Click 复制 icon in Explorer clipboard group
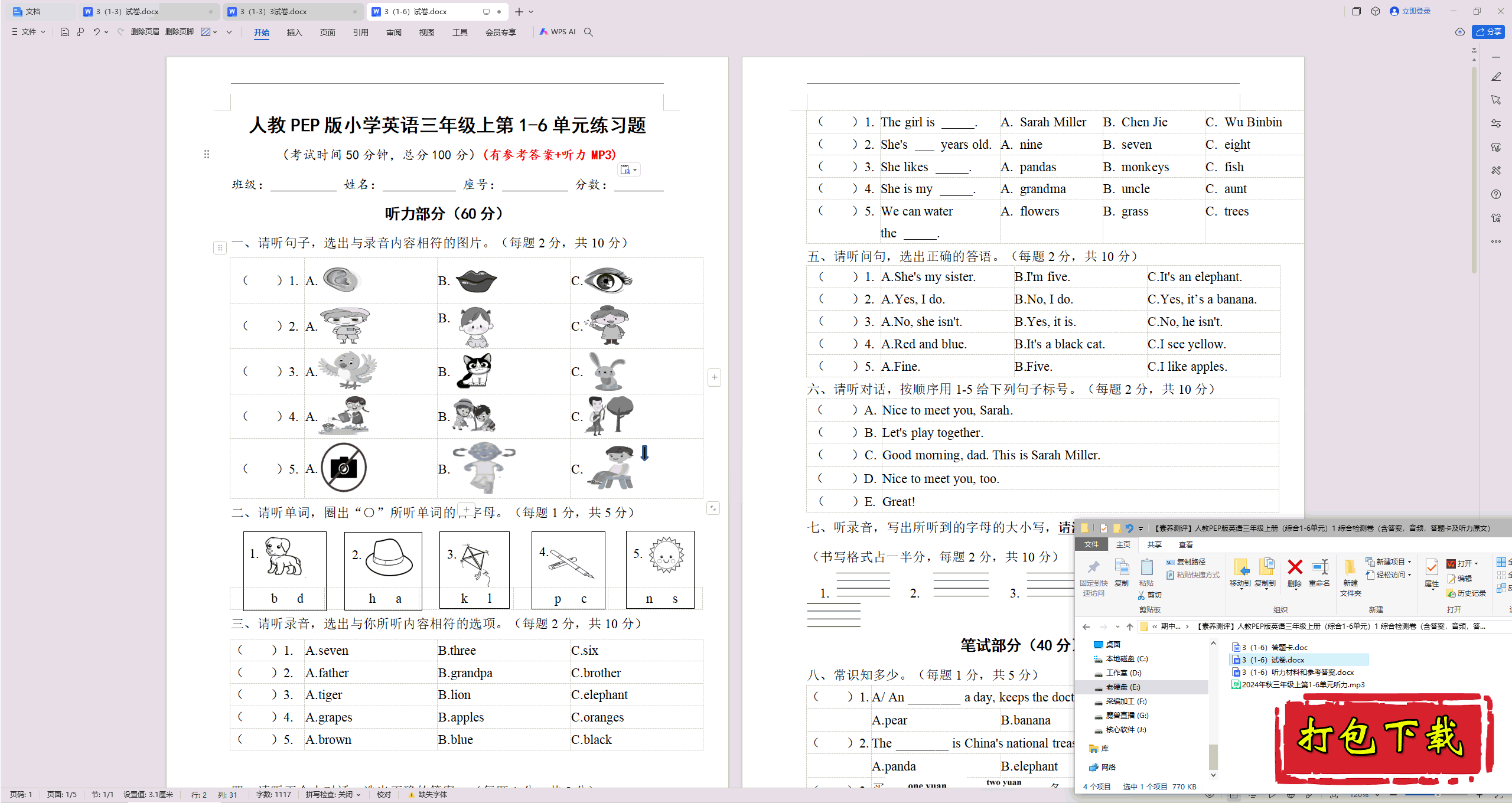1512x803 pixels. pyautogui.click(x=1122, y=573)
